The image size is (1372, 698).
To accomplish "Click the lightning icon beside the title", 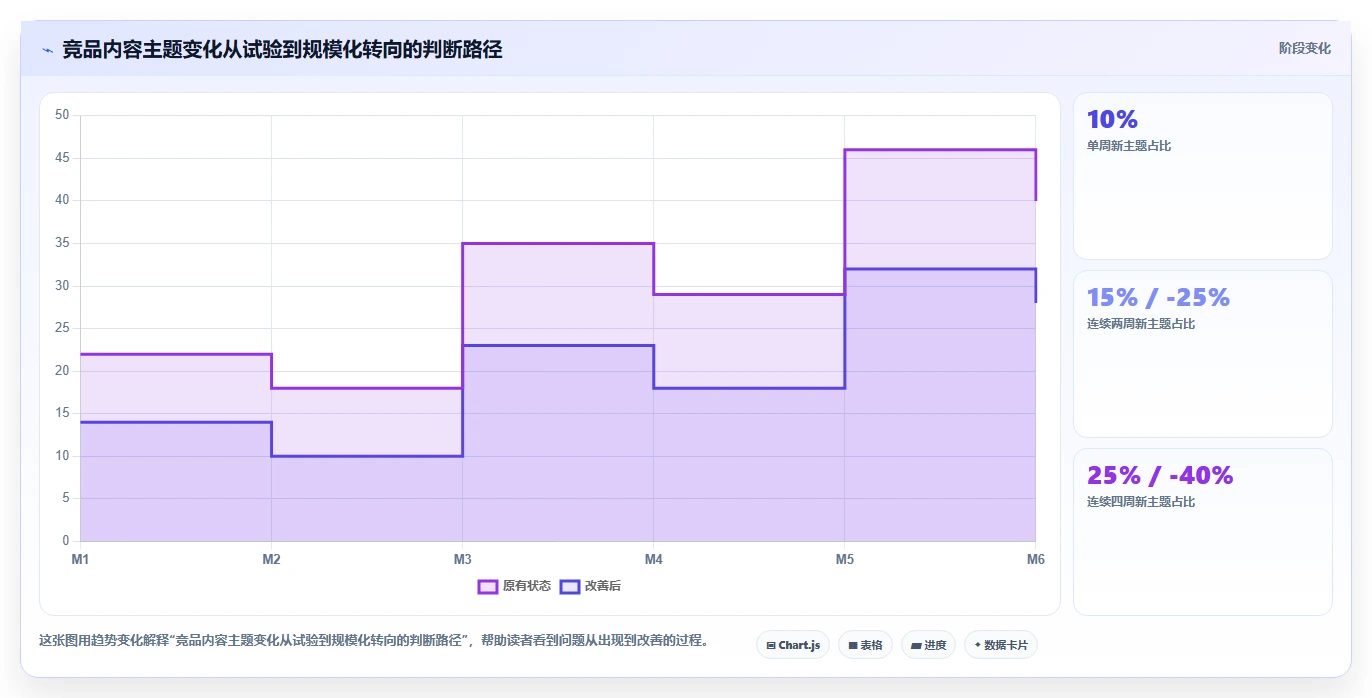I will pos(47,49).
